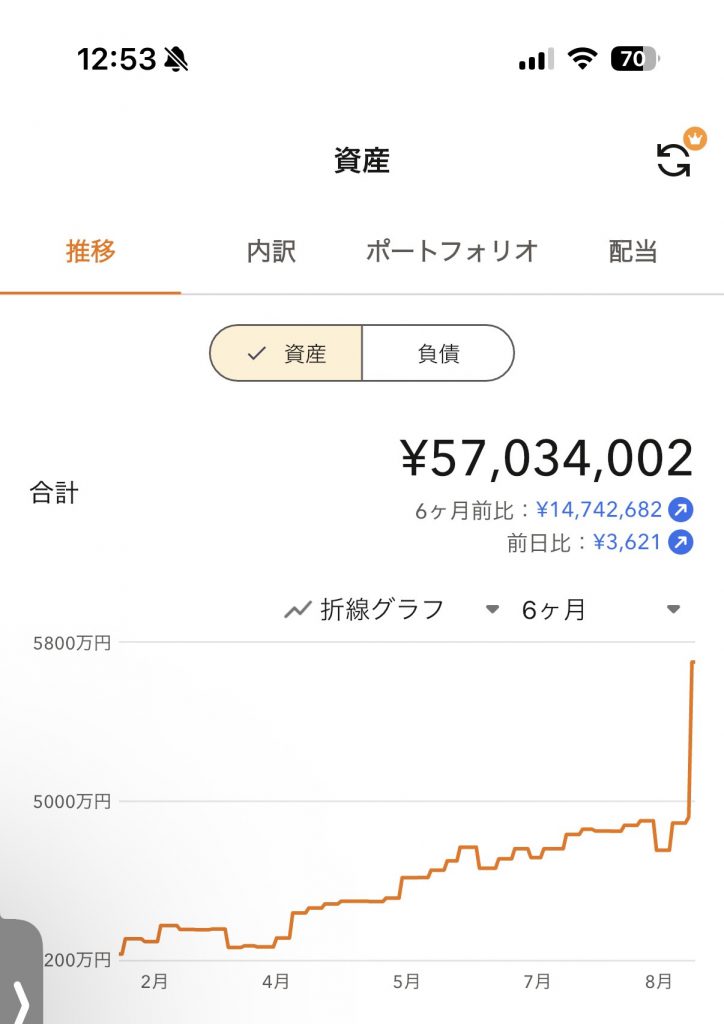Image resolution: width=724 pixels, height=1024 pixels.
Task: Switch to the 内訳 tab
Action: coord(271,251)
